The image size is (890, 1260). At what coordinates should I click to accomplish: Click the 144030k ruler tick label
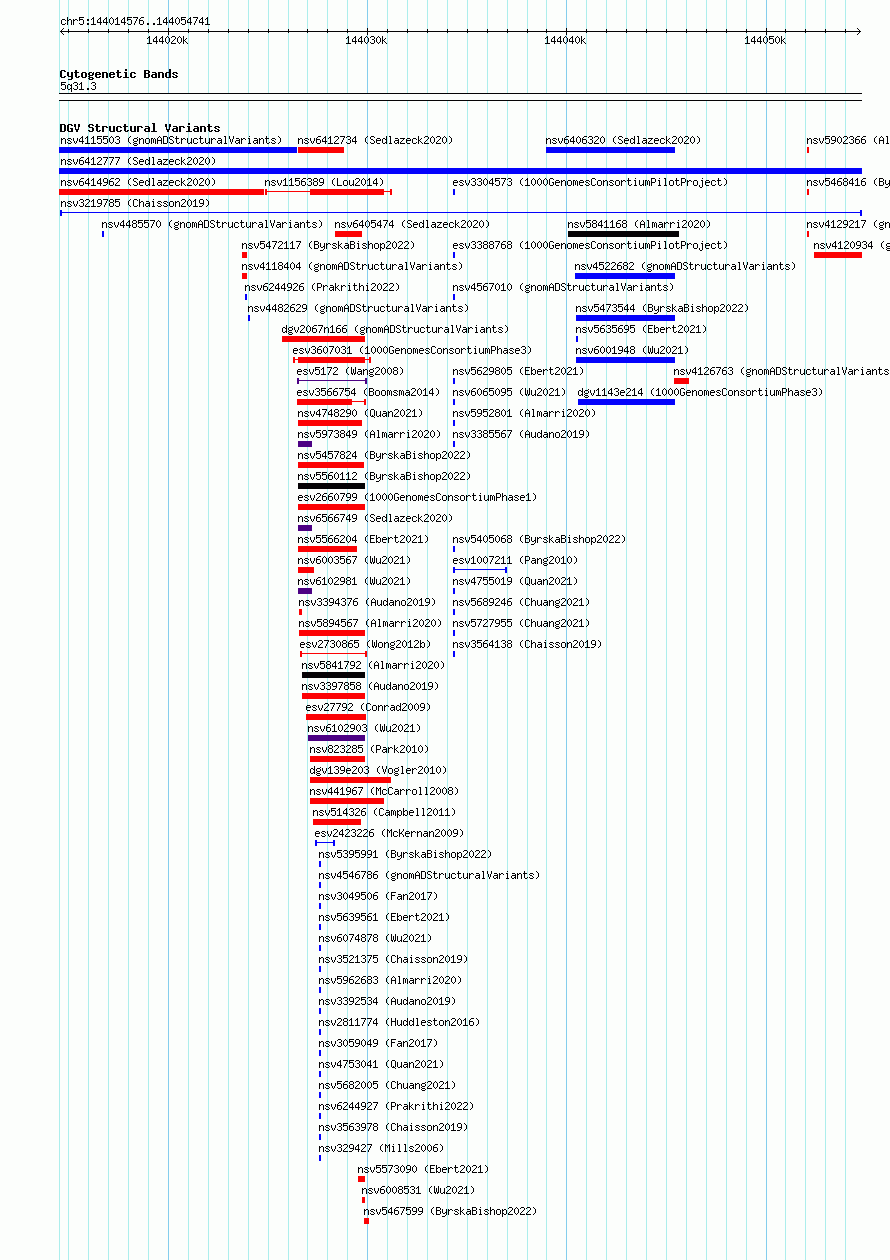366,40
